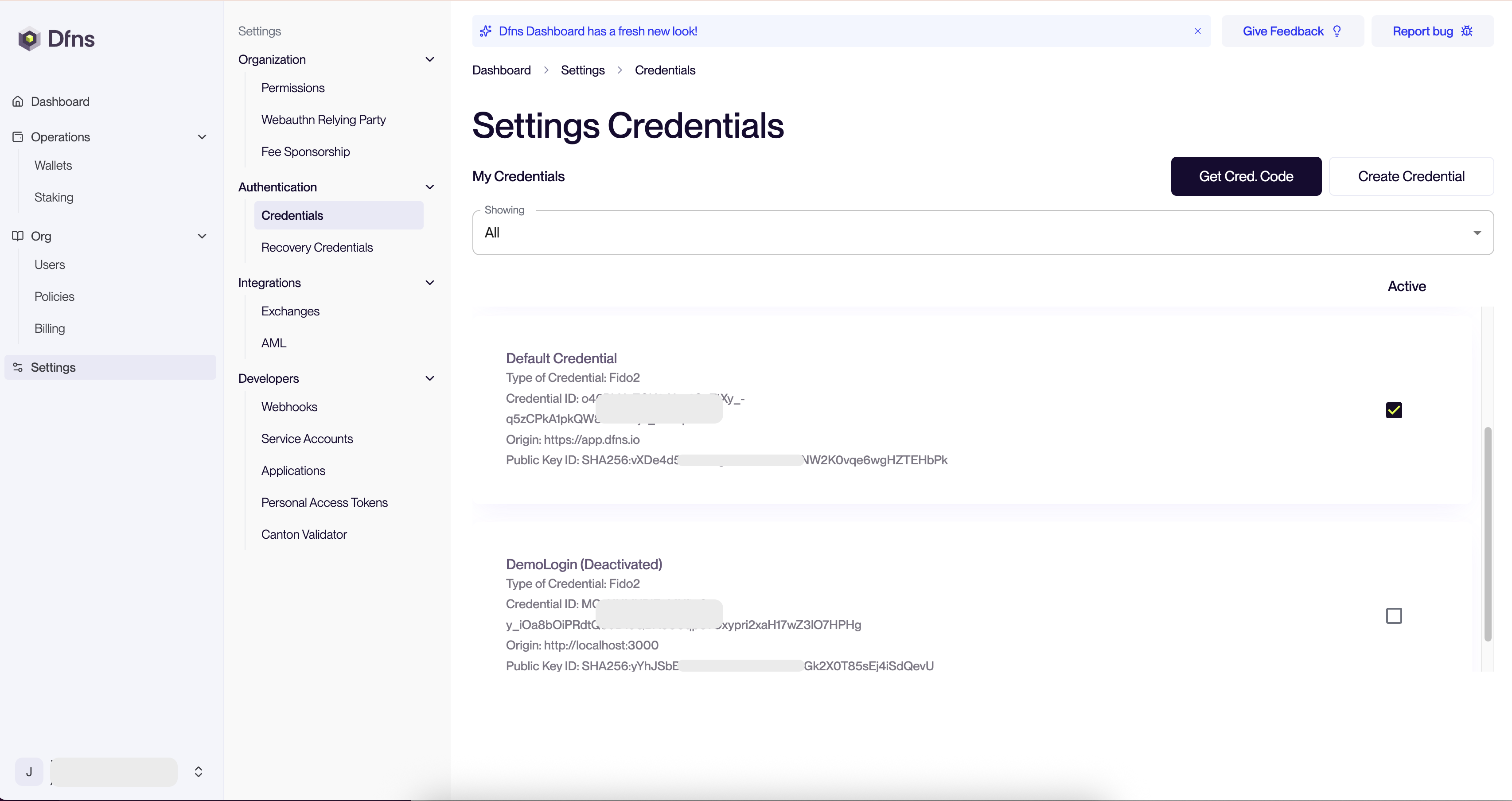
Task: Click the Dashboard home icon
Action: [x=18, y=101]
